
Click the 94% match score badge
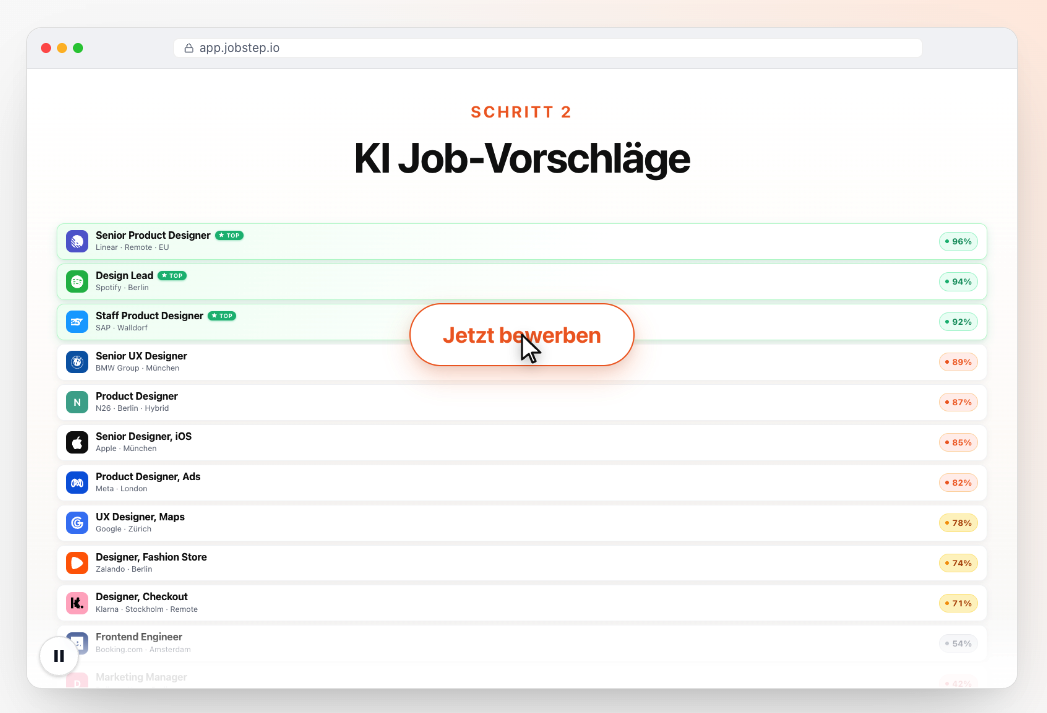958,282
